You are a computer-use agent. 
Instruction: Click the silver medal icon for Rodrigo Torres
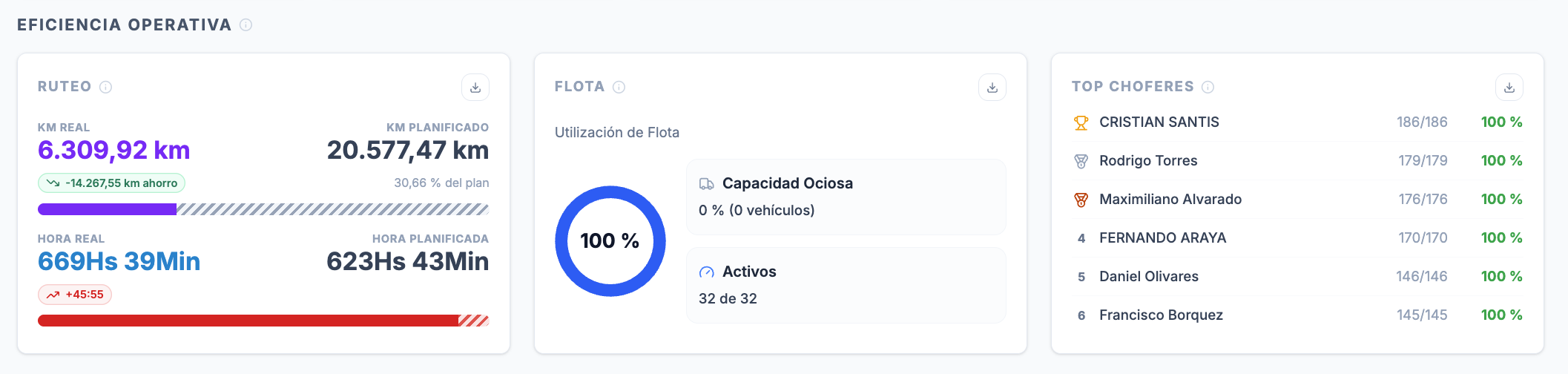tap(1081, 161)
